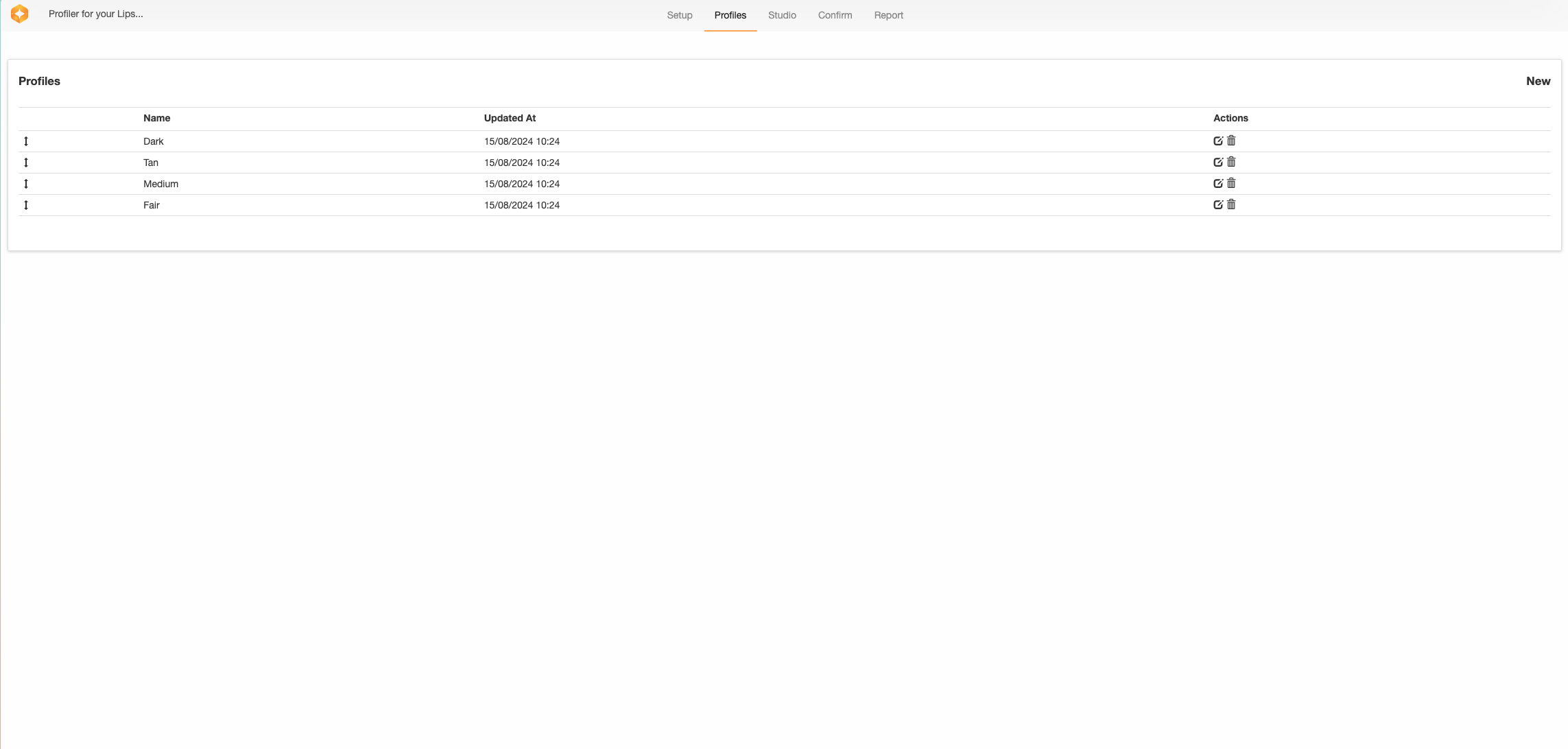Viewport: 1568px width, 749px height.
Task: Delete the Dark profile
Action: coord(1231,141)
